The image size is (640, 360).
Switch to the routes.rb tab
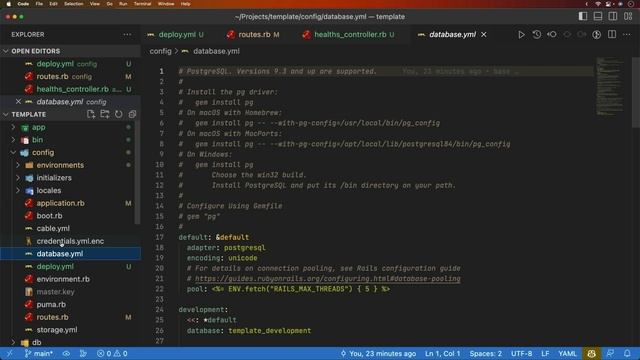point(253,35)
